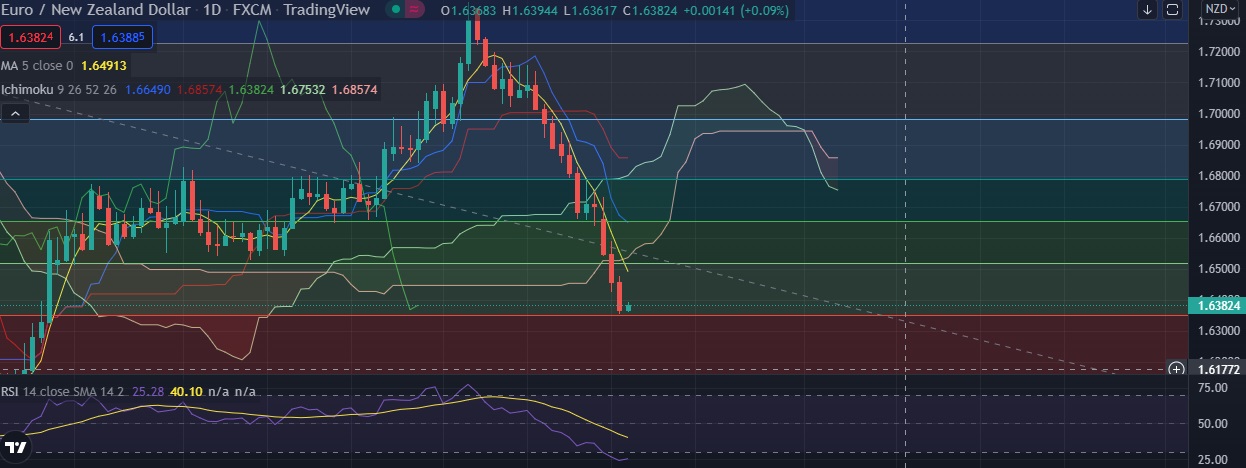Open the NZD currency dropdown
The height and width of the screenshot is (468, 1246).
click(1219, 10)
